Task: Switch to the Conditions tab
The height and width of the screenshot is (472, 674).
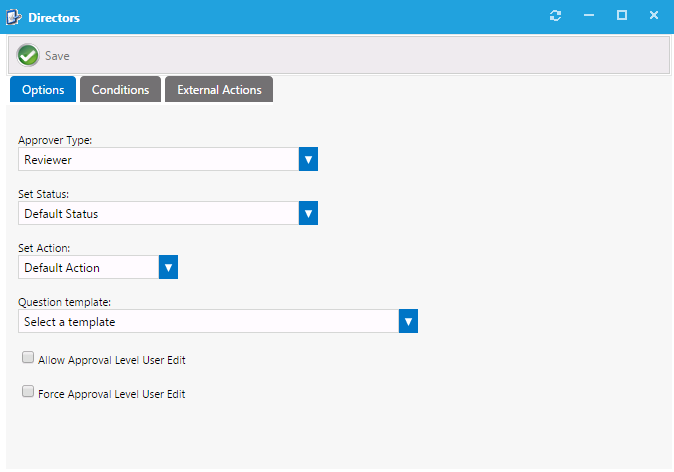Action: 120,90
